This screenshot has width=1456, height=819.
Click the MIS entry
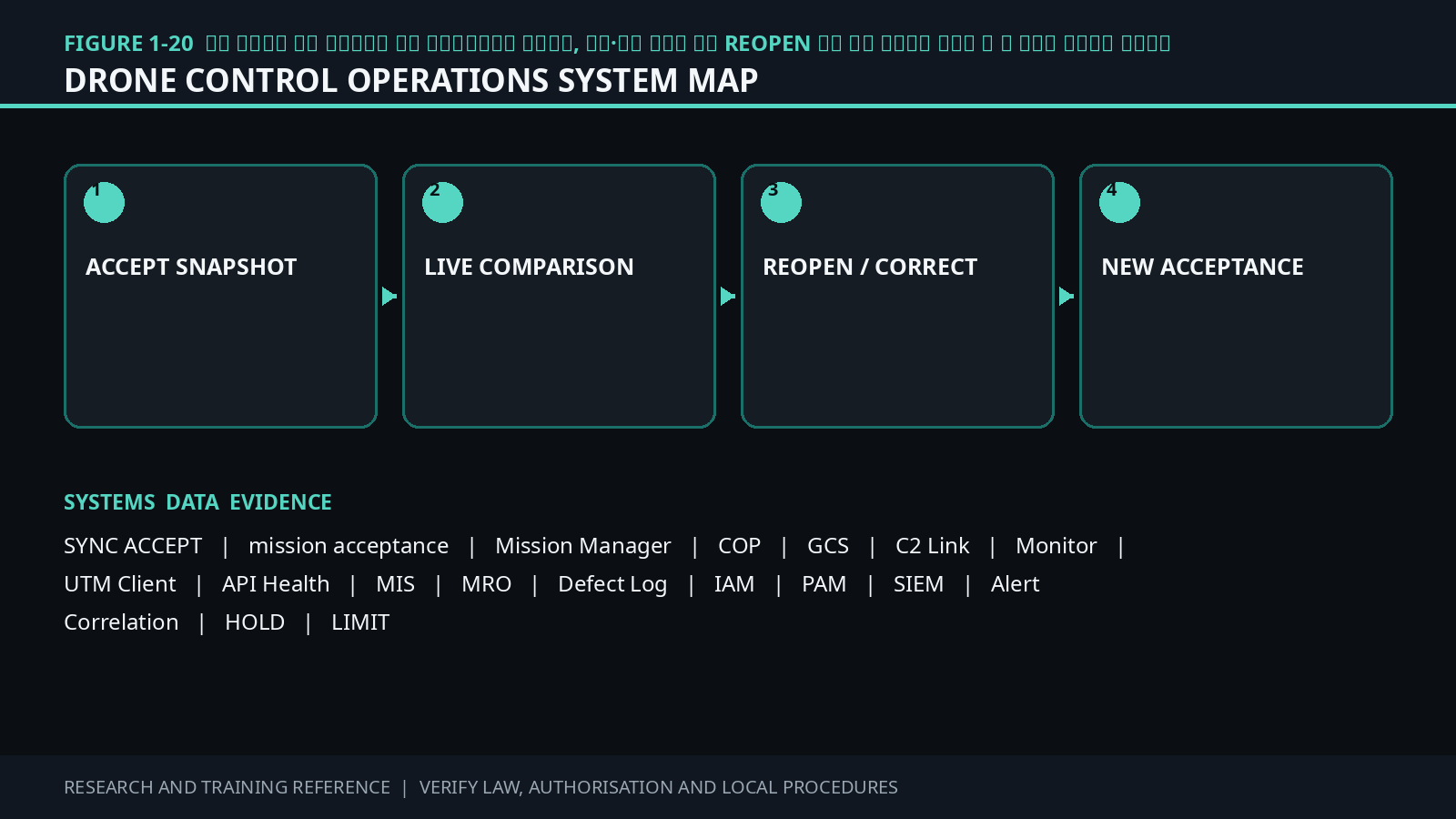396,584
